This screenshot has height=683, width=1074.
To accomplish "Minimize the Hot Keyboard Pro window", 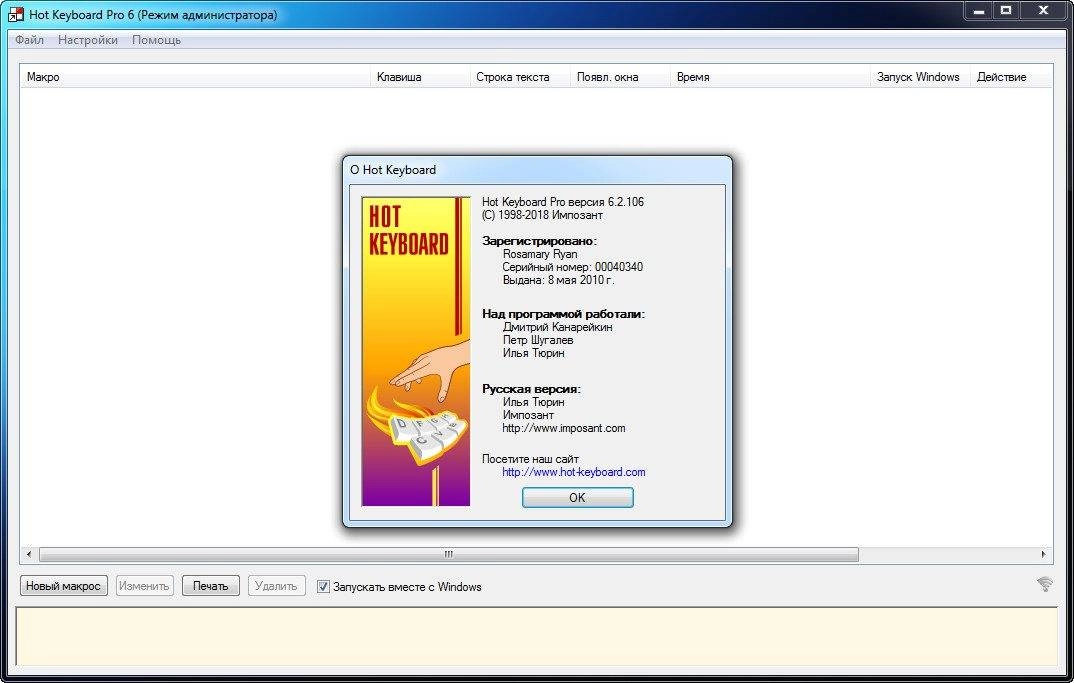I will point(980,10).
